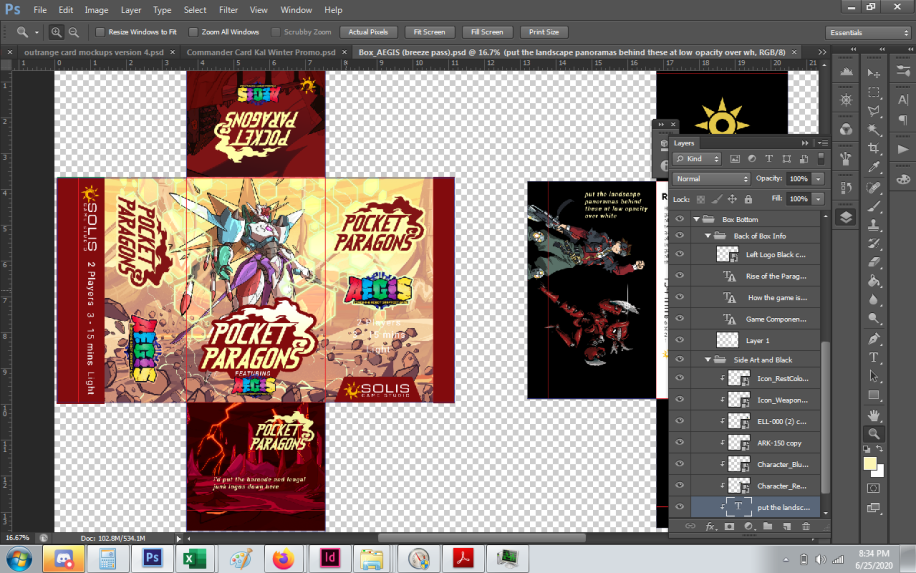Screen dimensions: 916x573
Task: Open the Window menu
Action: [x=296, y=10]
